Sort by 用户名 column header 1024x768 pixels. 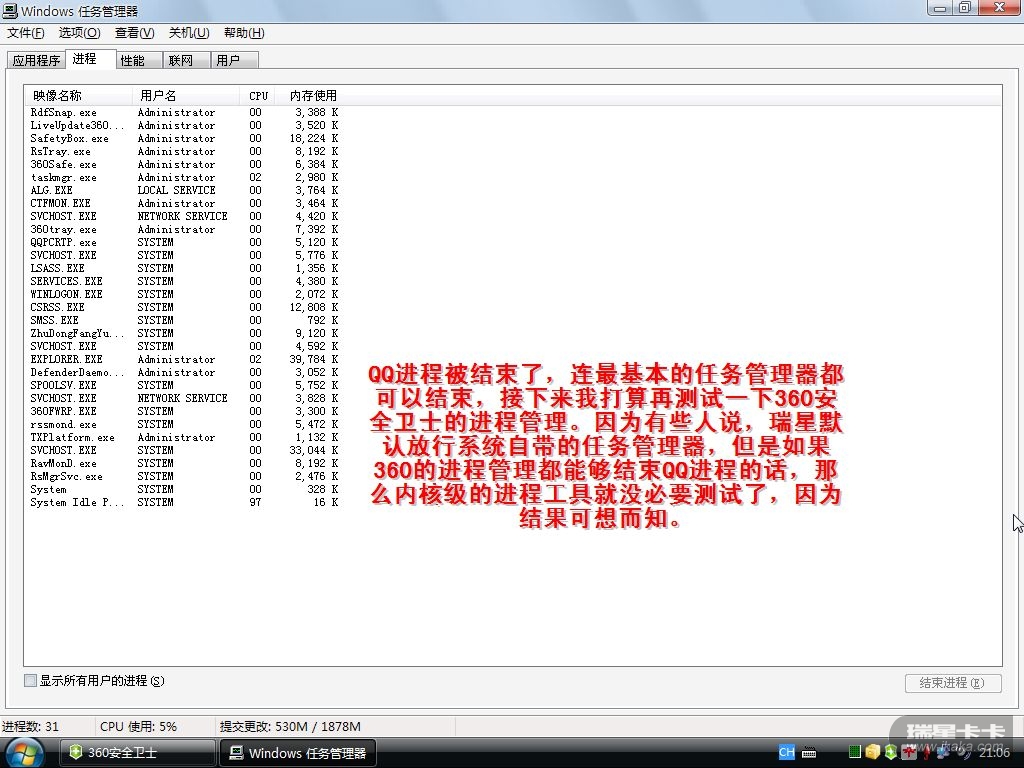point(186,95)
